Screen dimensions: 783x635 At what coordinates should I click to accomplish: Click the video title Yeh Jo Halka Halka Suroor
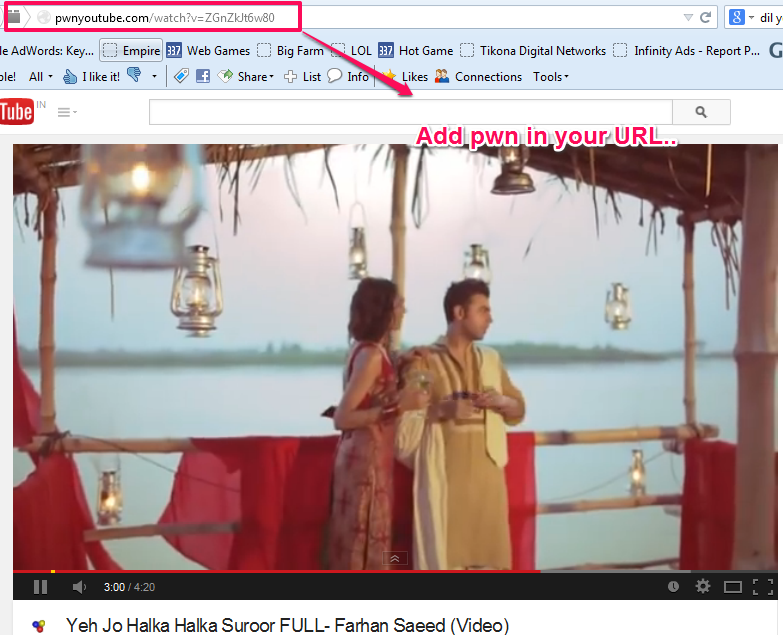click(287, 626)
